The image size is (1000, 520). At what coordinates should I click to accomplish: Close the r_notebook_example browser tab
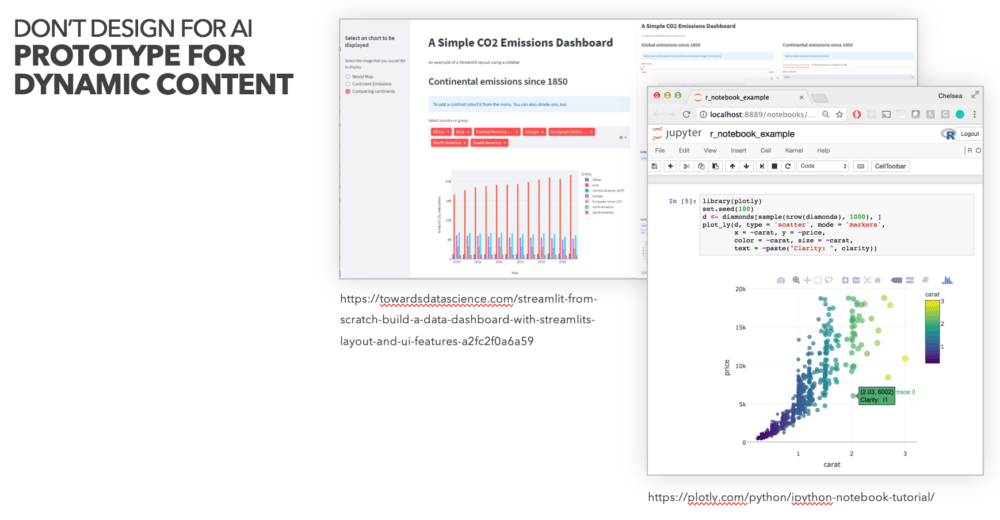click(x=802, y=98)
